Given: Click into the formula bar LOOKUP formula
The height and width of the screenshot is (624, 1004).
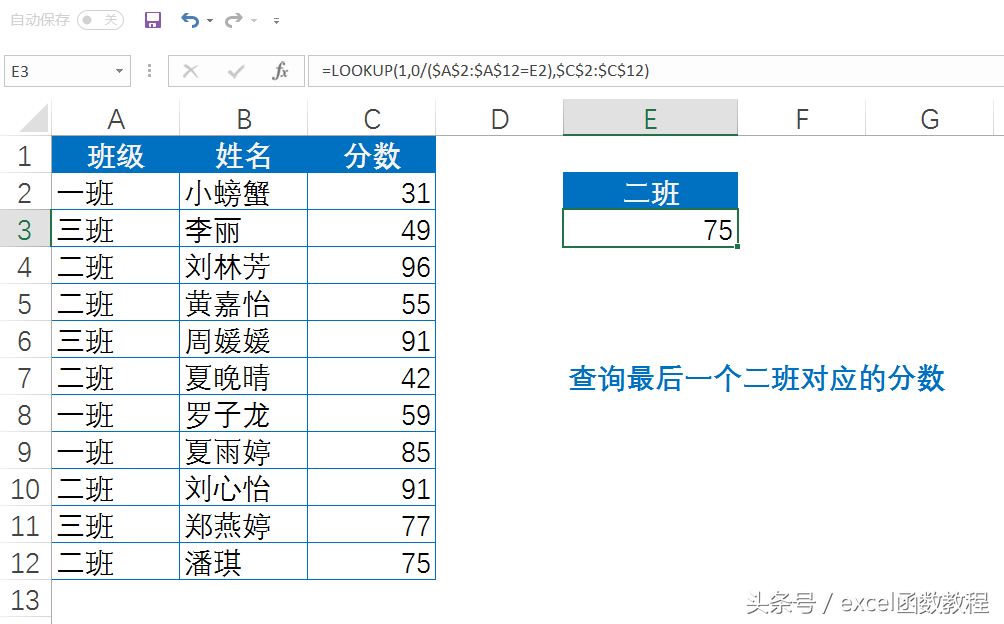Looking at the screenshot, I should click(x=656, y=70).
